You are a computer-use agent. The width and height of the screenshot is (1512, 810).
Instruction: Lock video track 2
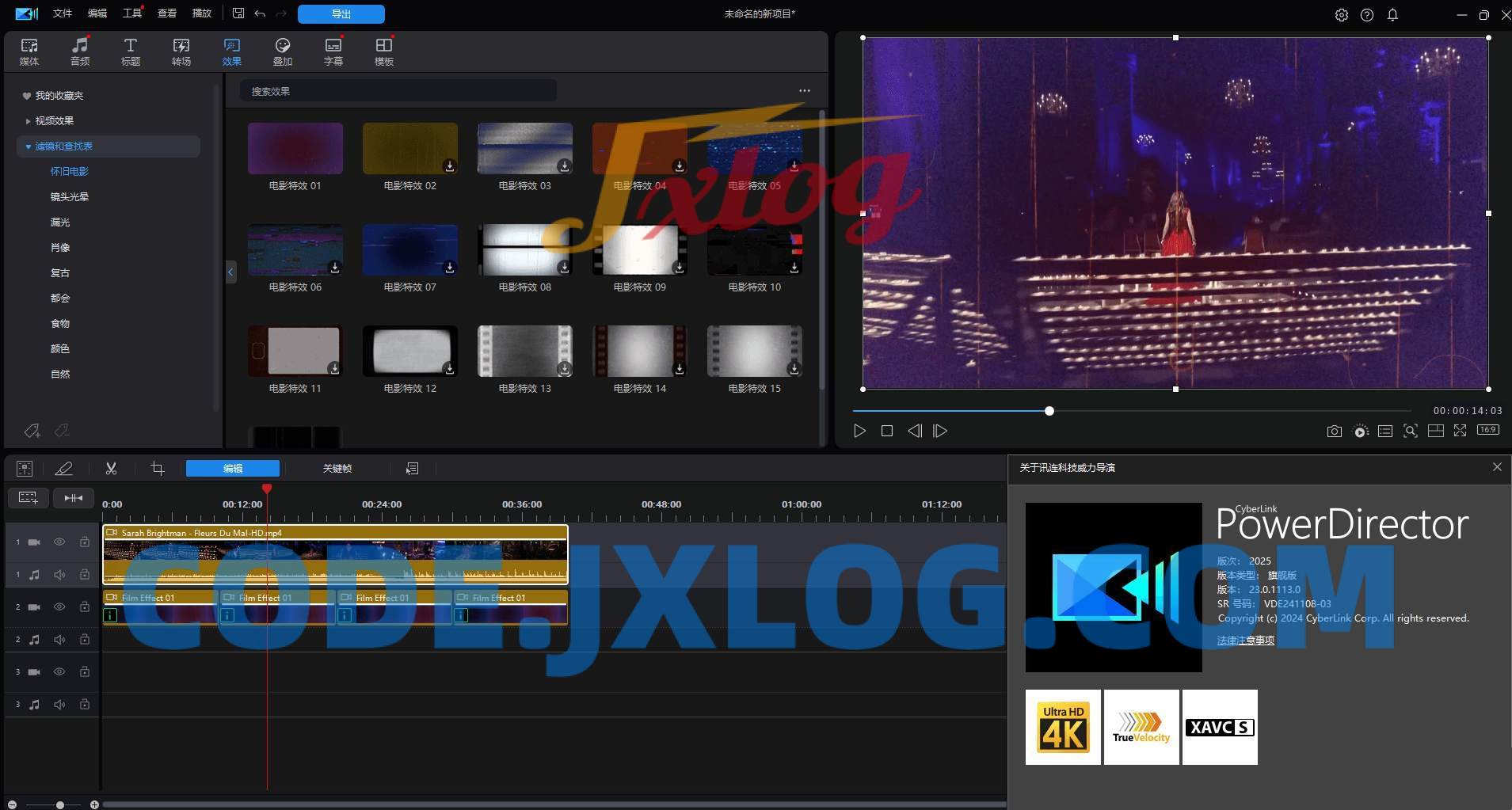[x=85, y=607]
